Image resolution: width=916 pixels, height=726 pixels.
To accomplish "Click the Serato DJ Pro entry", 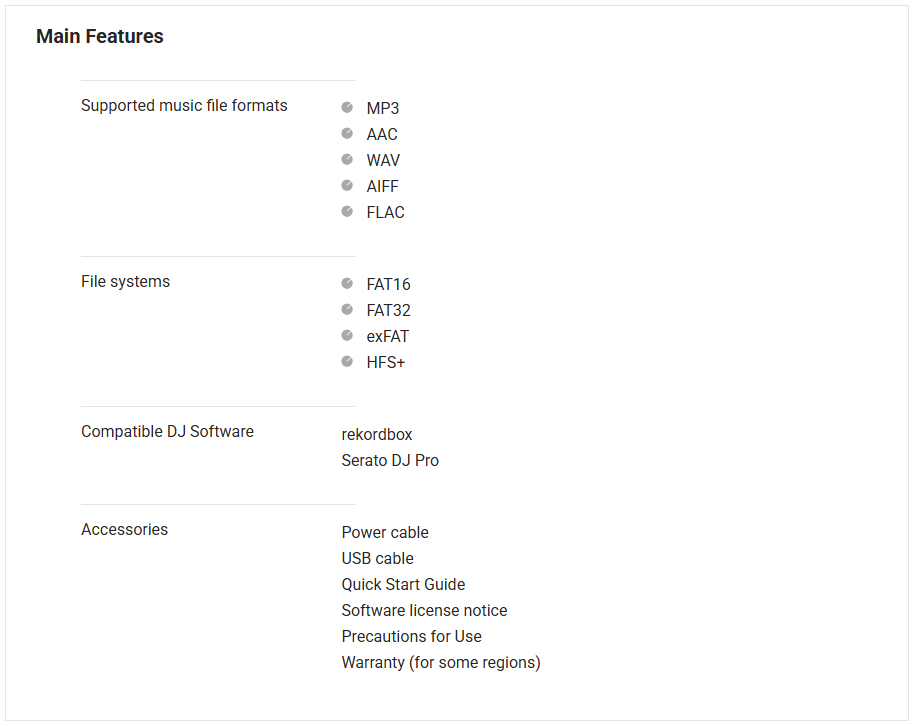I will 390,461.
